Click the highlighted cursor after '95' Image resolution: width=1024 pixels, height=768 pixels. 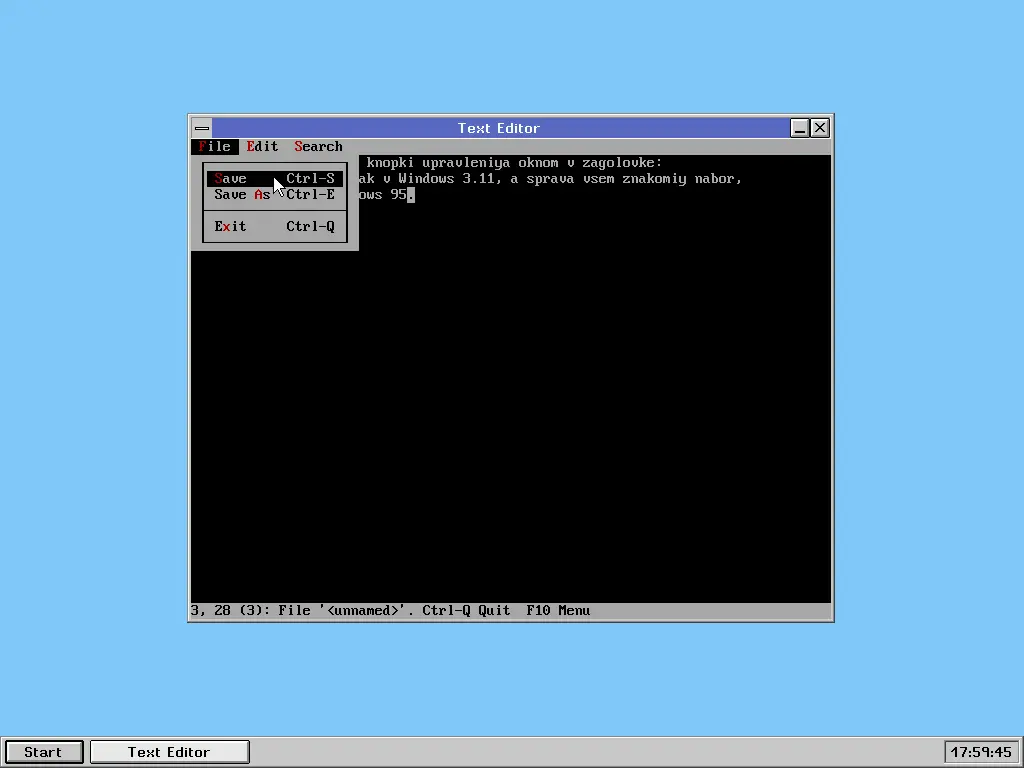pos(411,195)
